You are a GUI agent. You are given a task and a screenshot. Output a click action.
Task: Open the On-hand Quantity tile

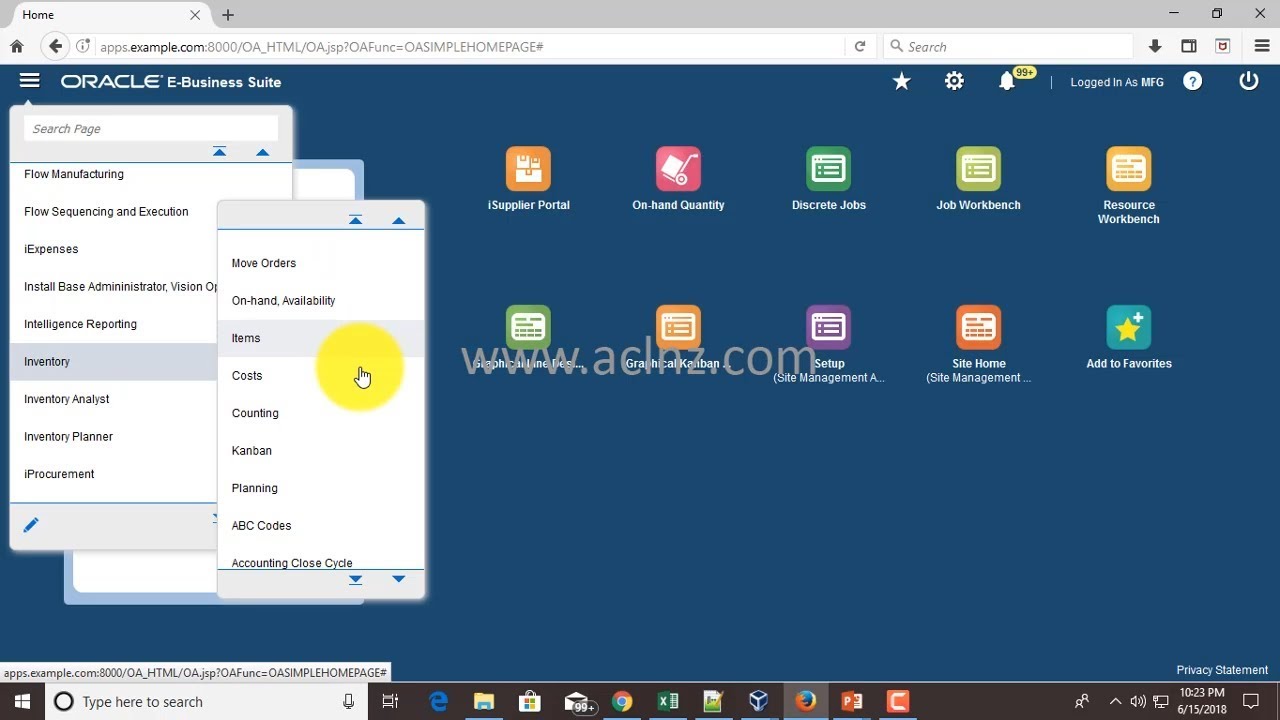coord(678,169)
